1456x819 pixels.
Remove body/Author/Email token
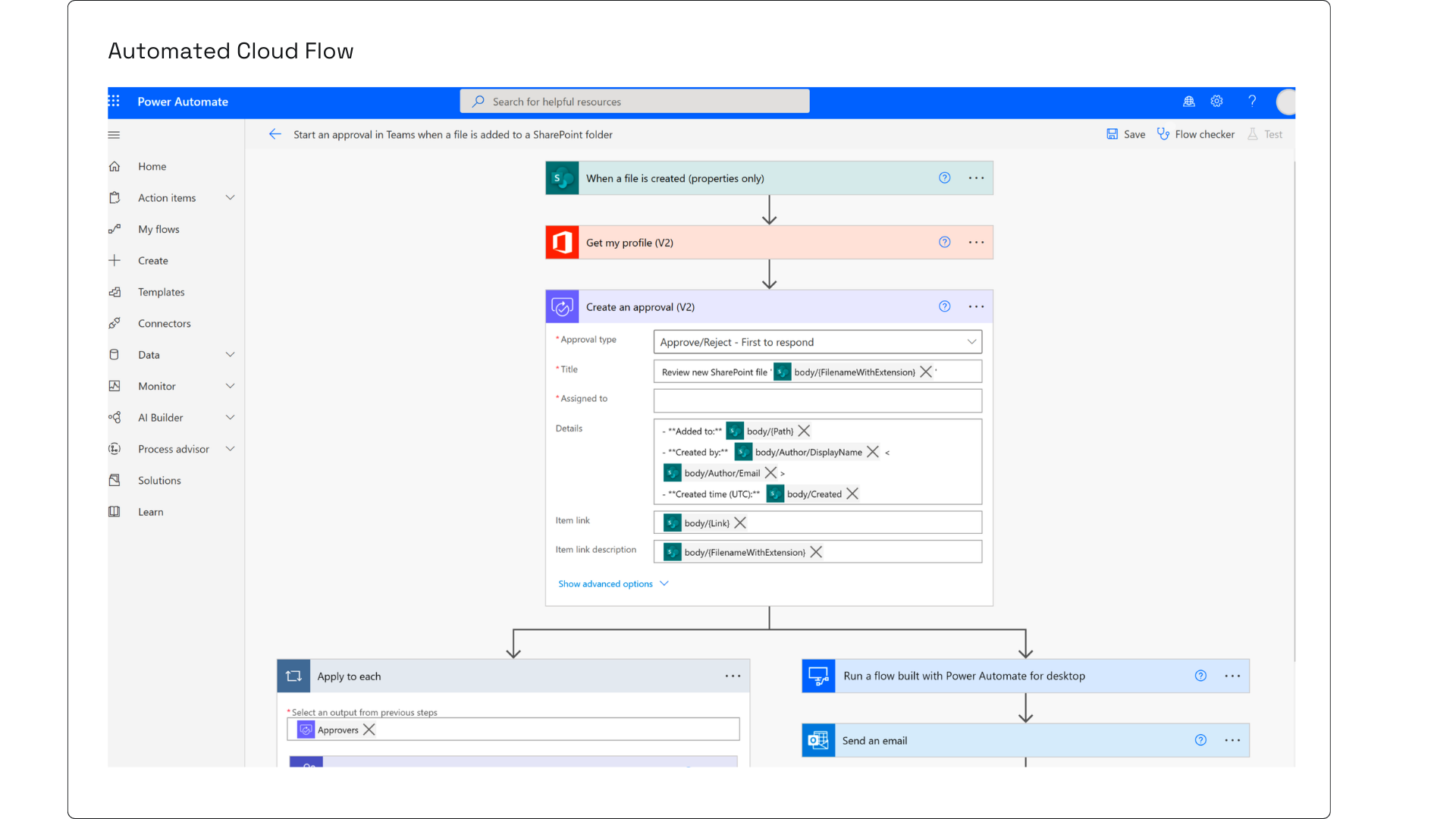[770, 472]
